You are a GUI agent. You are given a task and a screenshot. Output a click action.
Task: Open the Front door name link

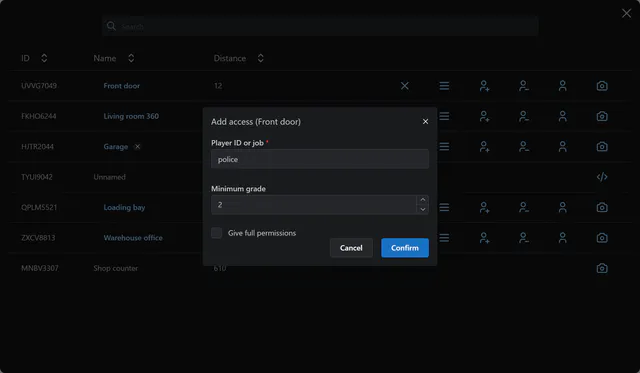(x=122, y=86)
